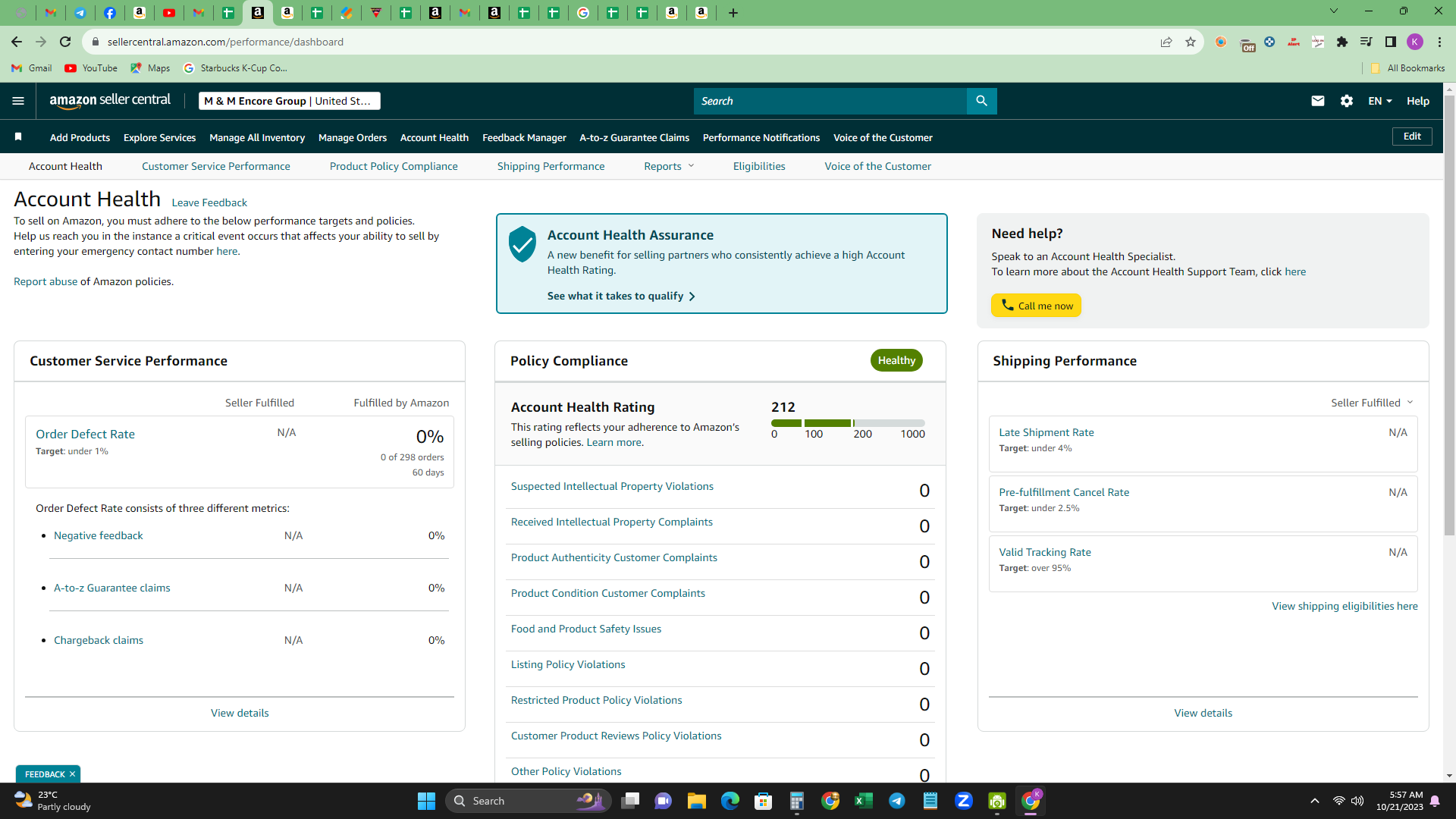Click the Account Health Assurance shield icon
The width and height of the screenshot is (1456, 819).
[x=522, y=244]
